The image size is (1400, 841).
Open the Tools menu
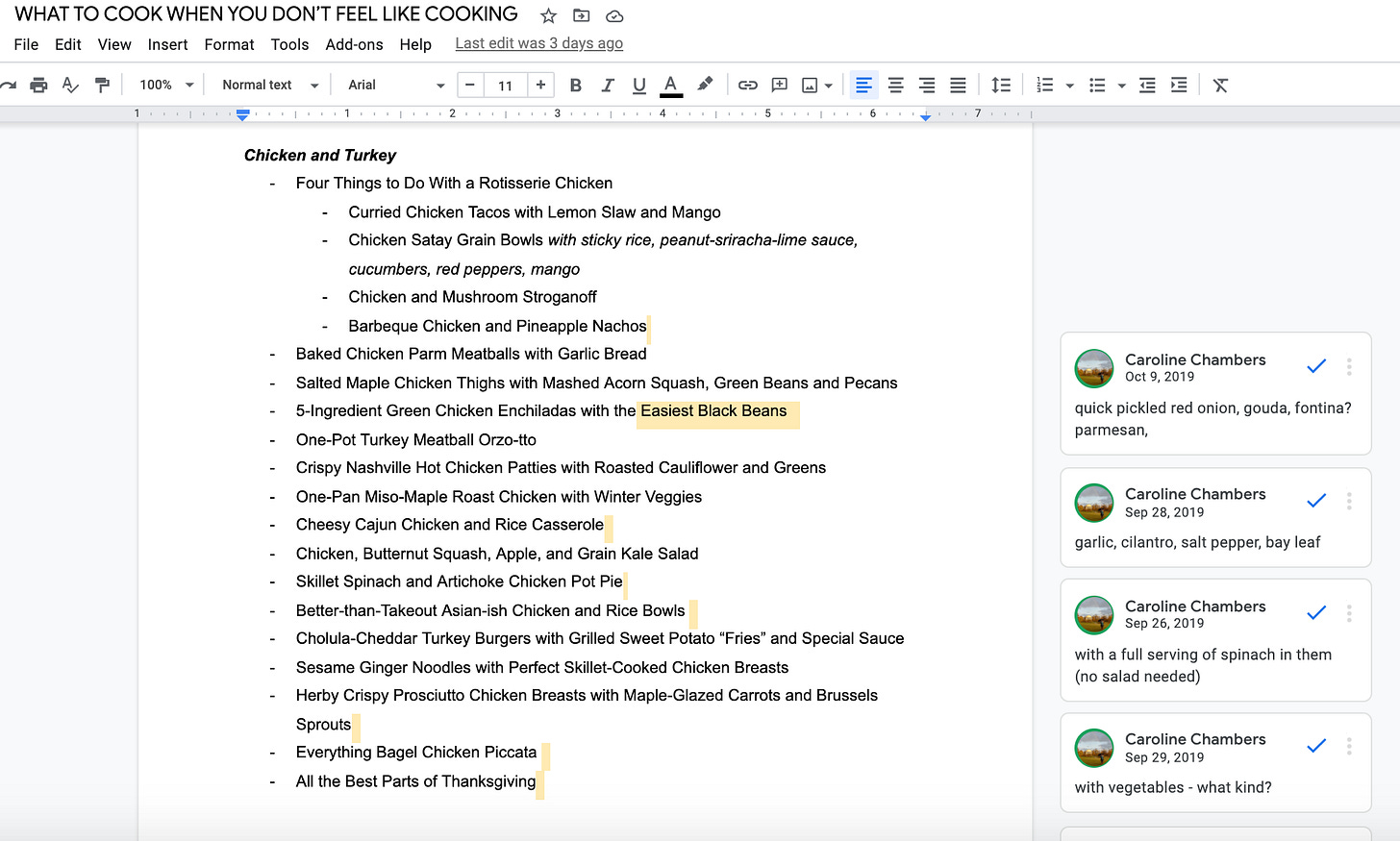[x=289, y=44]
